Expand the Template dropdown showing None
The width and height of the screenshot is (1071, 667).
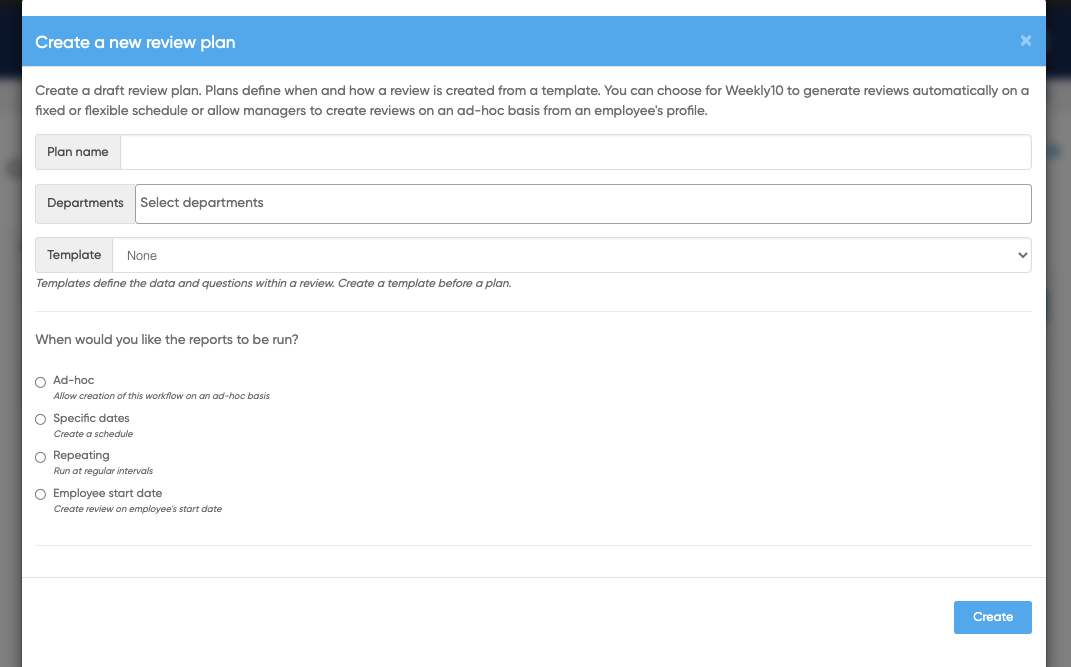pos(572,255)
